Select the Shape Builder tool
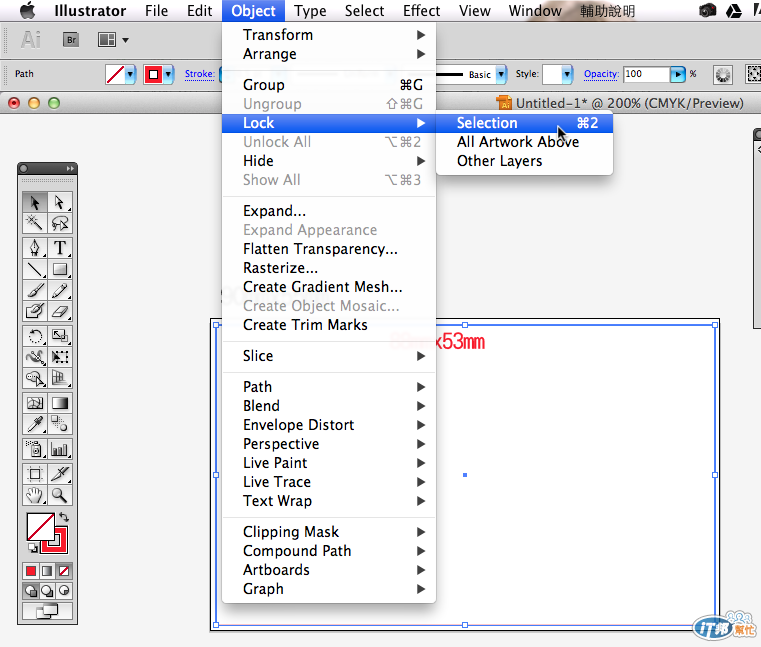The image size is (761, 647). [x=35, y=378]
